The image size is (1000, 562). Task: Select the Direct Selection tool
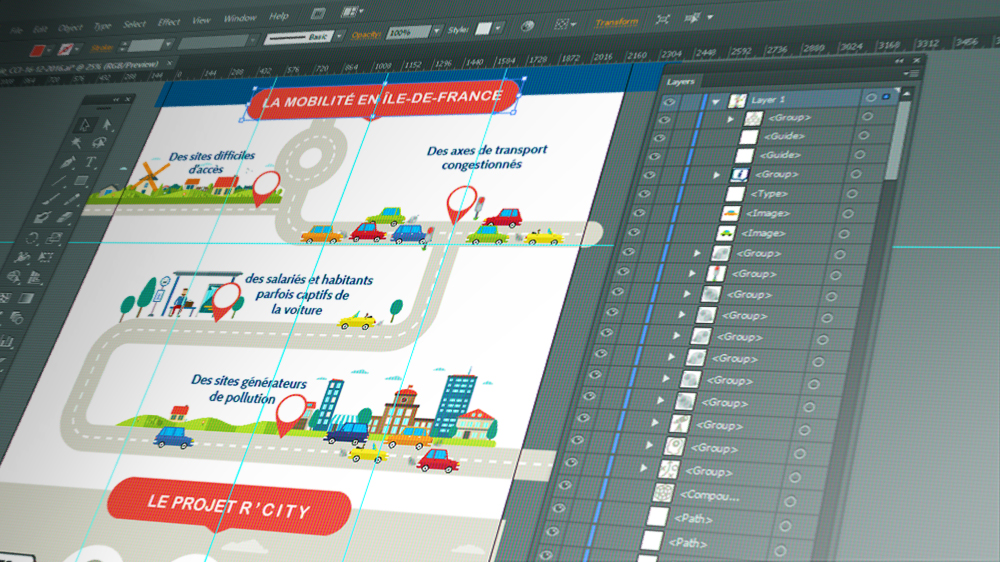click(x=106, y=127)
